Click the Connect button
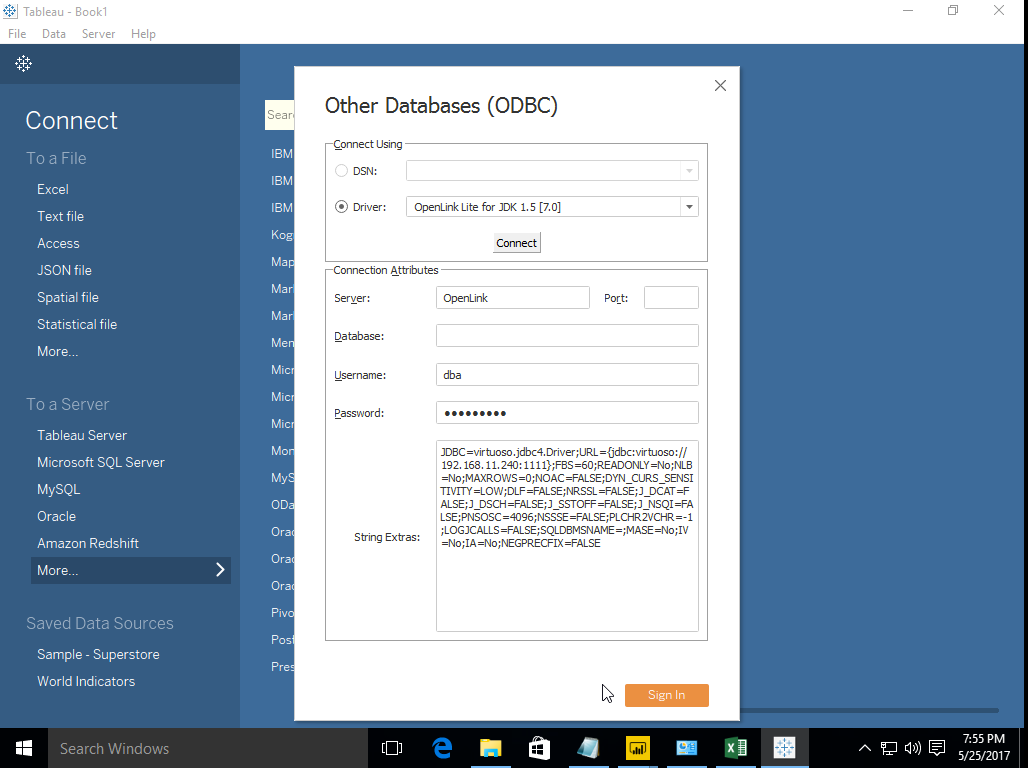This screenshot has height=768, width=1028. [x=517, y=243]
